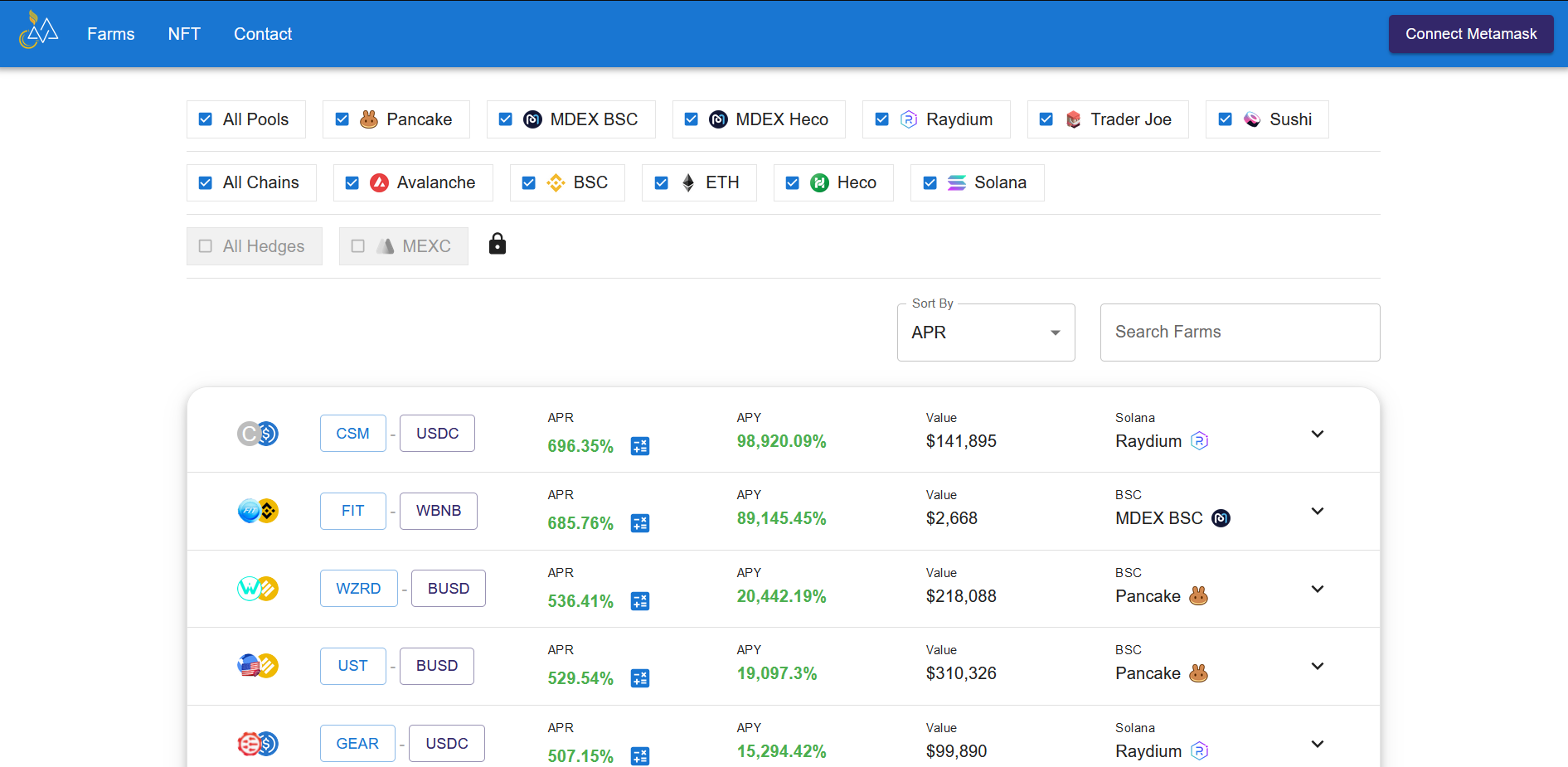This screenshot has width=1568, height=767.
Task: Click the Raydium logo in GEAR-USDC row
Action: (1200, 751)
